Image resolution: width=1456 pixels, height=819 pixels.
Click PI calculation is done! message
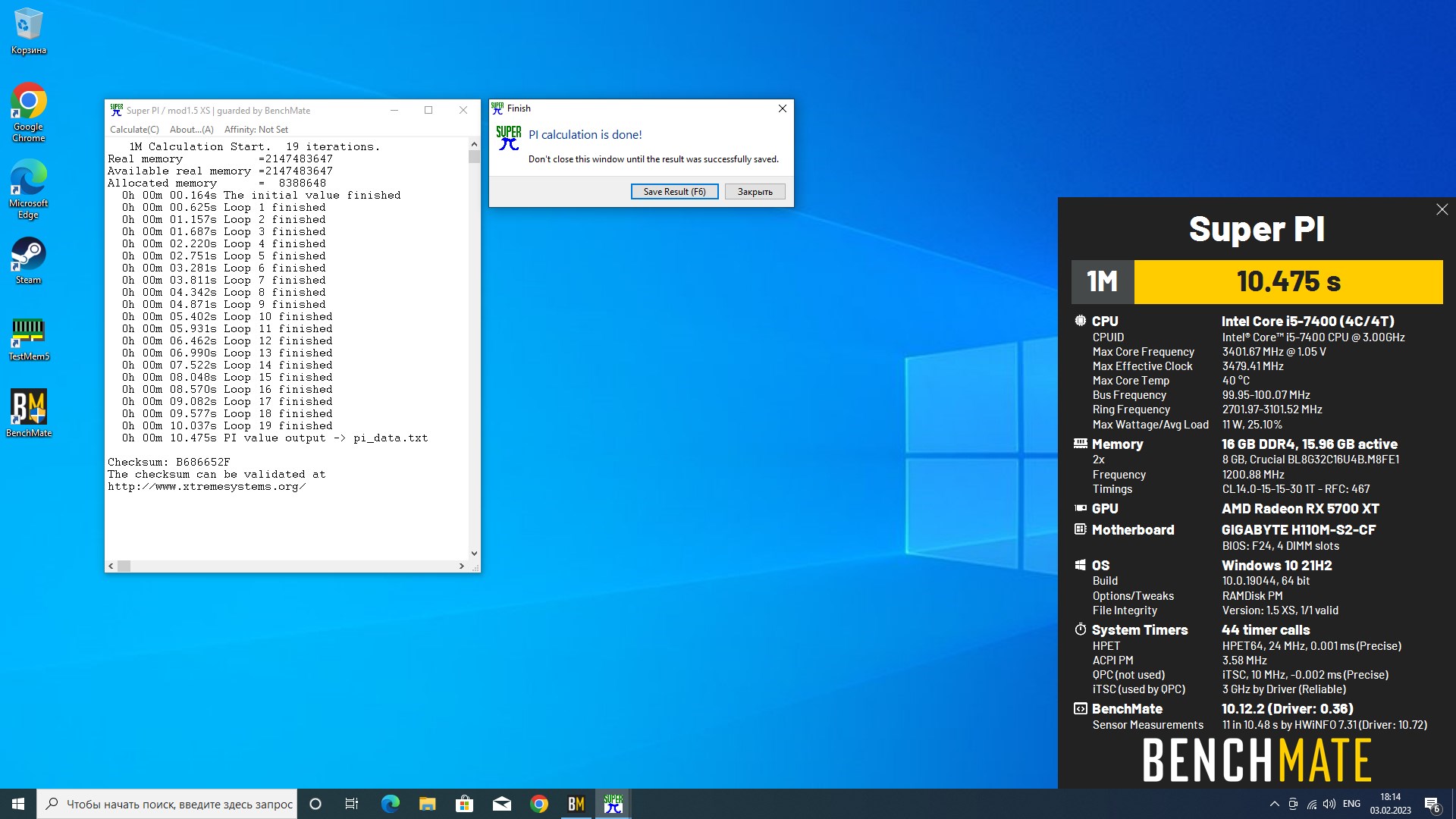point(585,135)
